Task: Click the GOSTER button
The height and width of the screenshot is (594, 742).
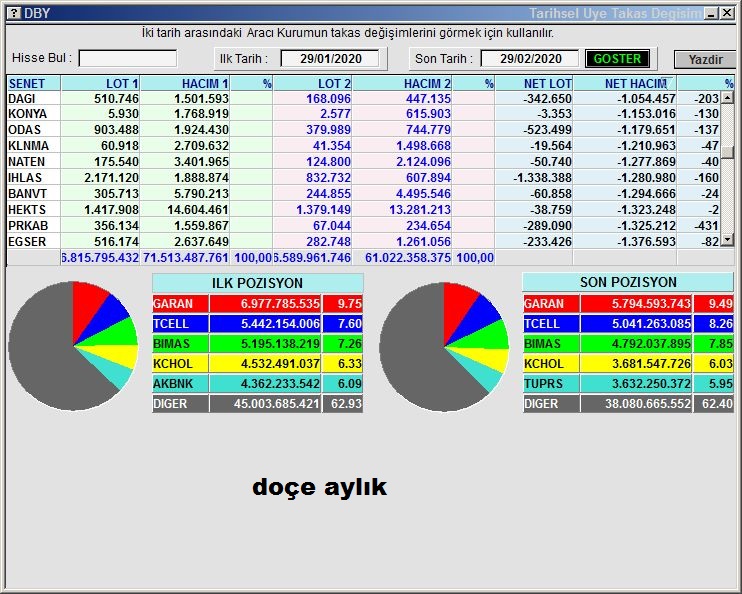Action: [617, 59]
